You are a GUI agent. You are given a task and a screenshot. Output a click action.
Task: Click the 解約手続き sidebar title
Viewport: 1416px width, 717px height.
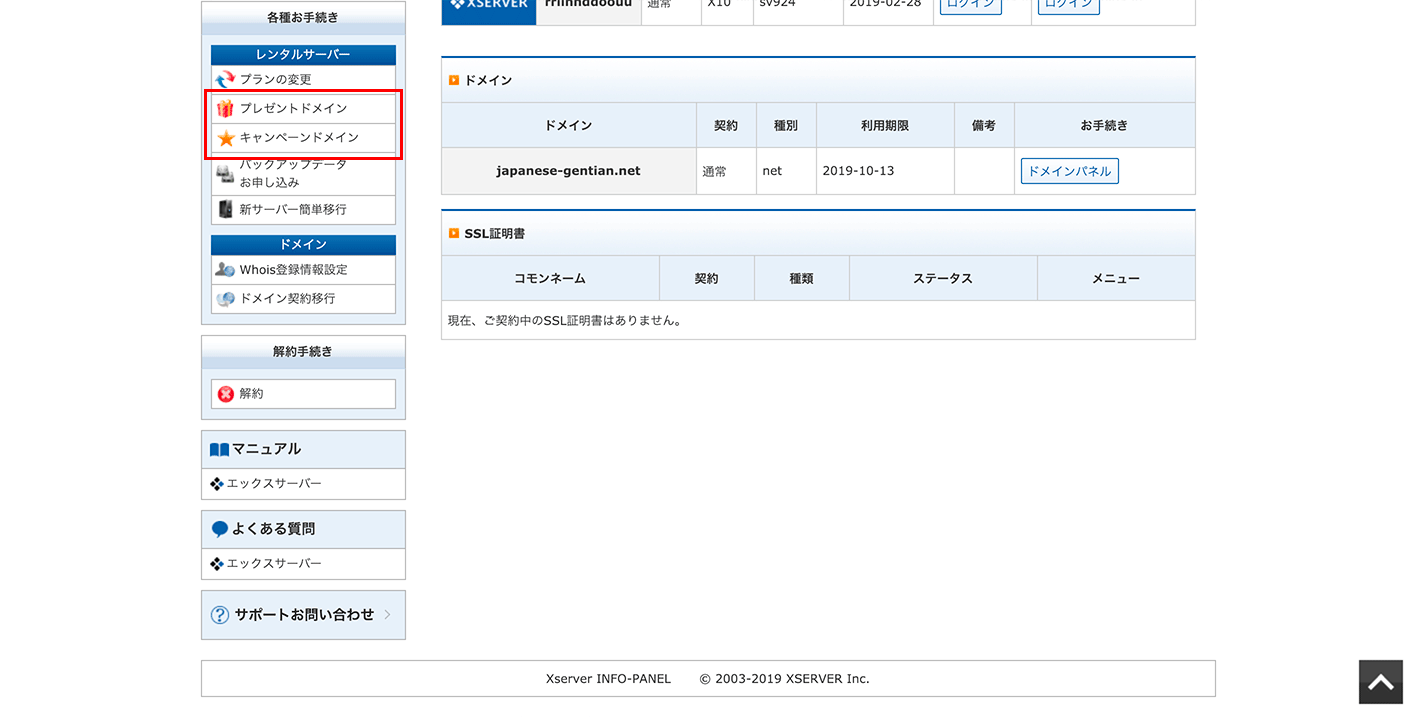pos(303,352)
